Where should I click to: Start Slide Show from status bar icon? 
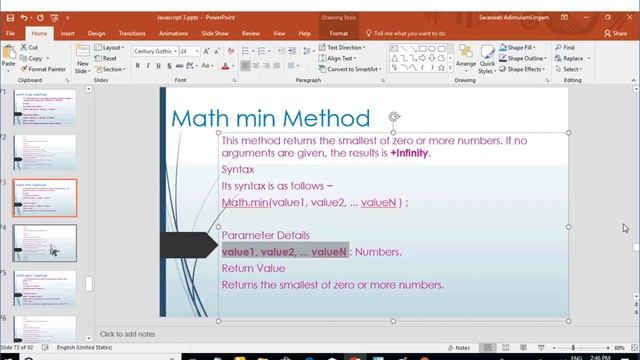click(x=541, y=348)
